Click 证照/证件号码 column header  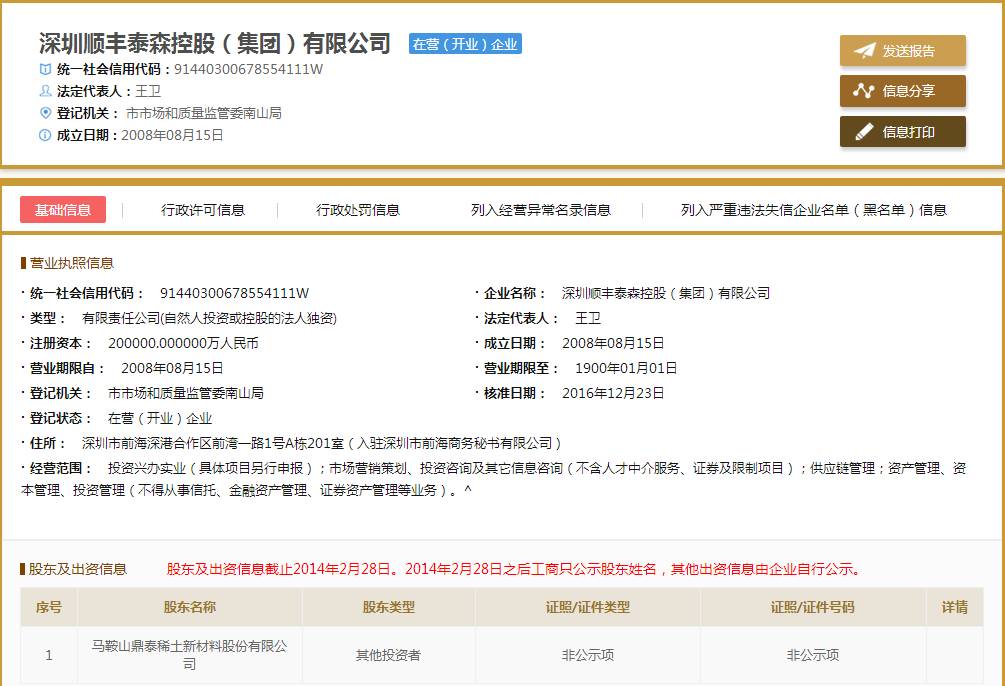click(813, 607)
